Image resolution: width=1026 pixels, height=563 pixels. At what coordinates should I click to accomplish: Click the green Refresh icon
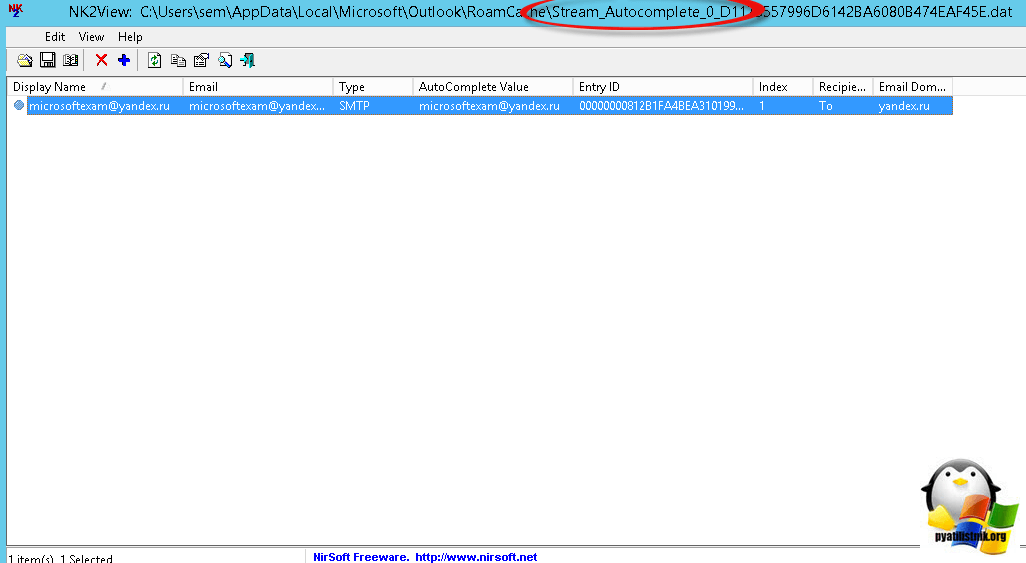coord(154,61)
